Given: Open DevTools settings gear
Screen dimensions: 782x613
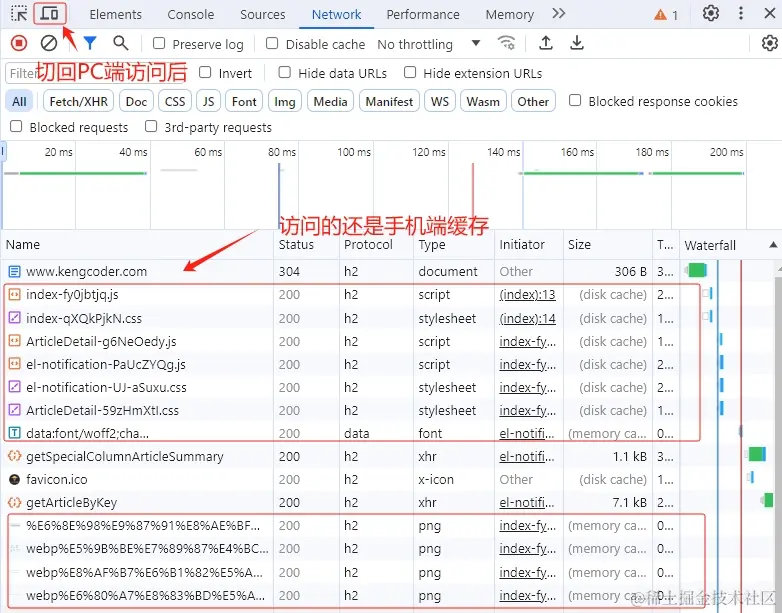Looking at the screenshot, I should coord(711,13).
